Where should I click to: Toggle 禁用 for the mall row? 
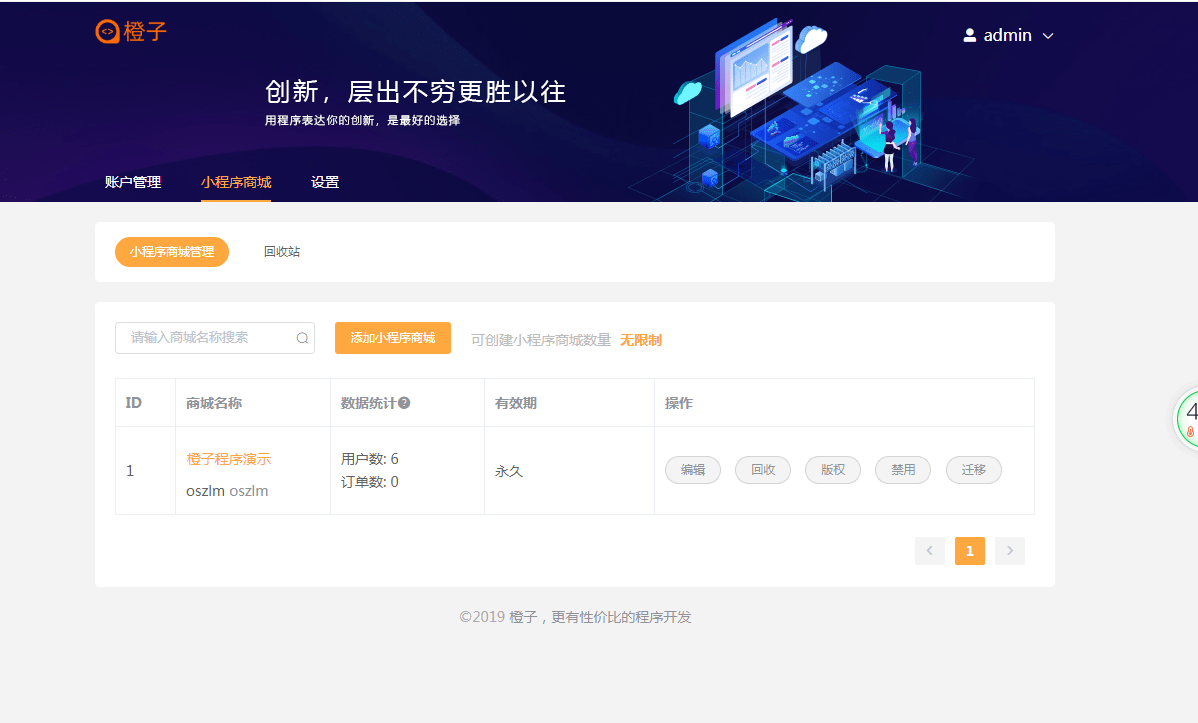click(x=903, y=470)
